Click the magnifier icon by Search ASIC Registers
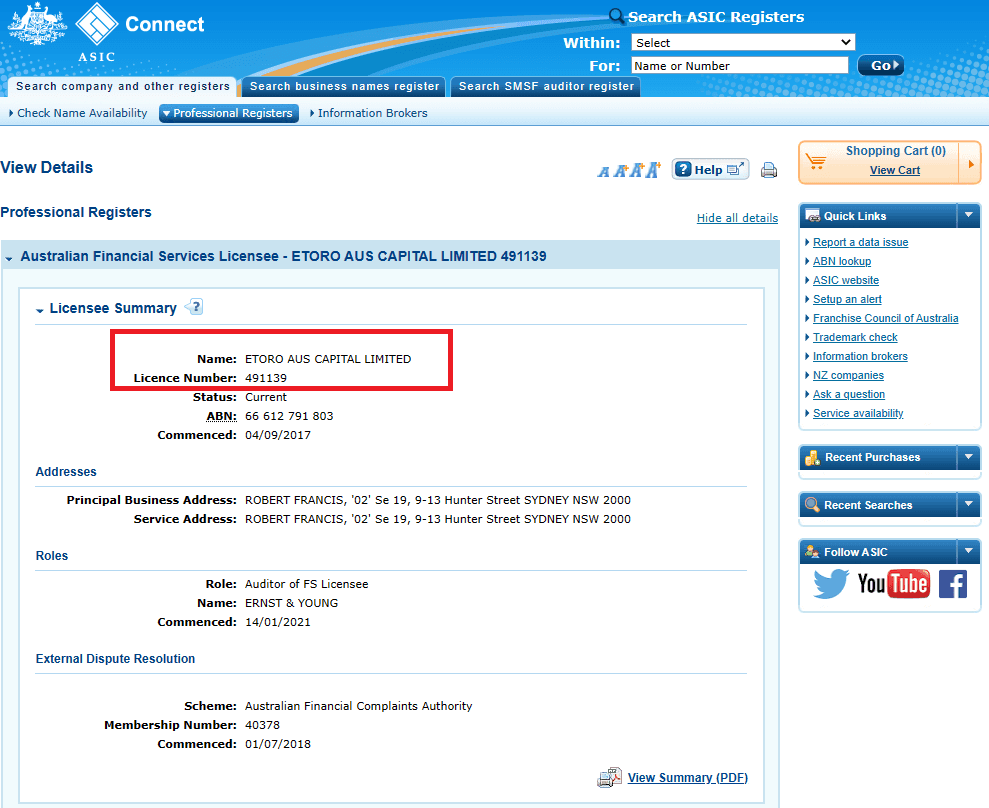Screen dimensions: 989x808 616,16
